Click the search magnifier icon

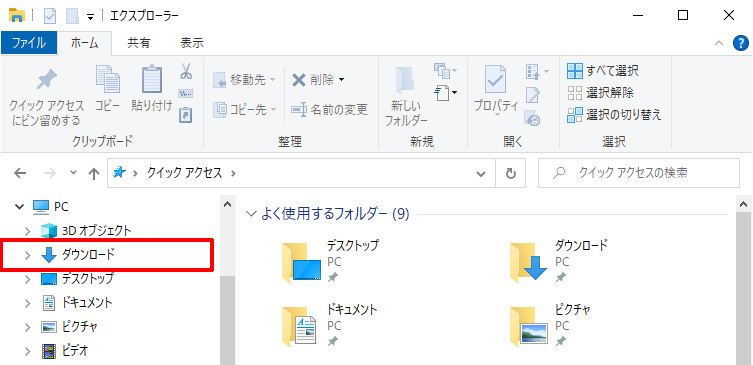pos(558,173)
